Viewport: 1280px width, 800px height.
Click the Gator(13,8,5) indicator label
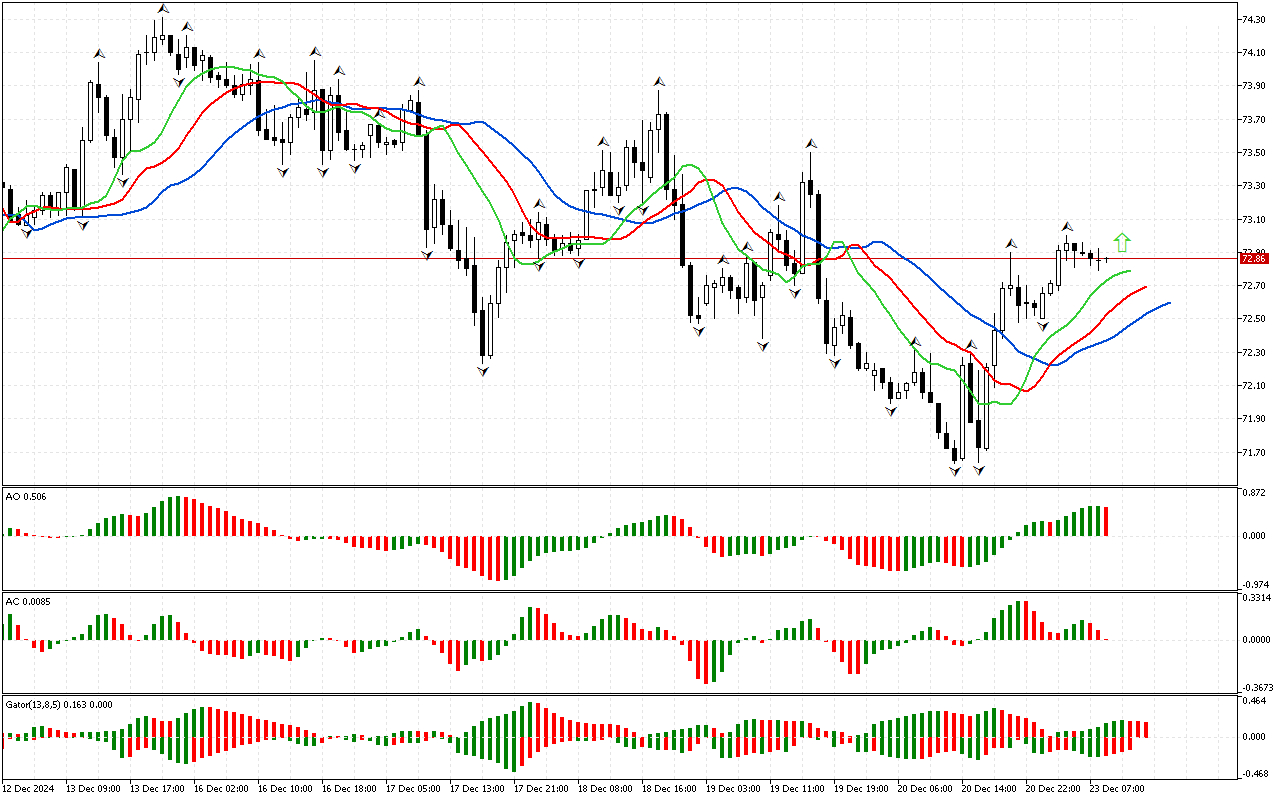[59, 704]
